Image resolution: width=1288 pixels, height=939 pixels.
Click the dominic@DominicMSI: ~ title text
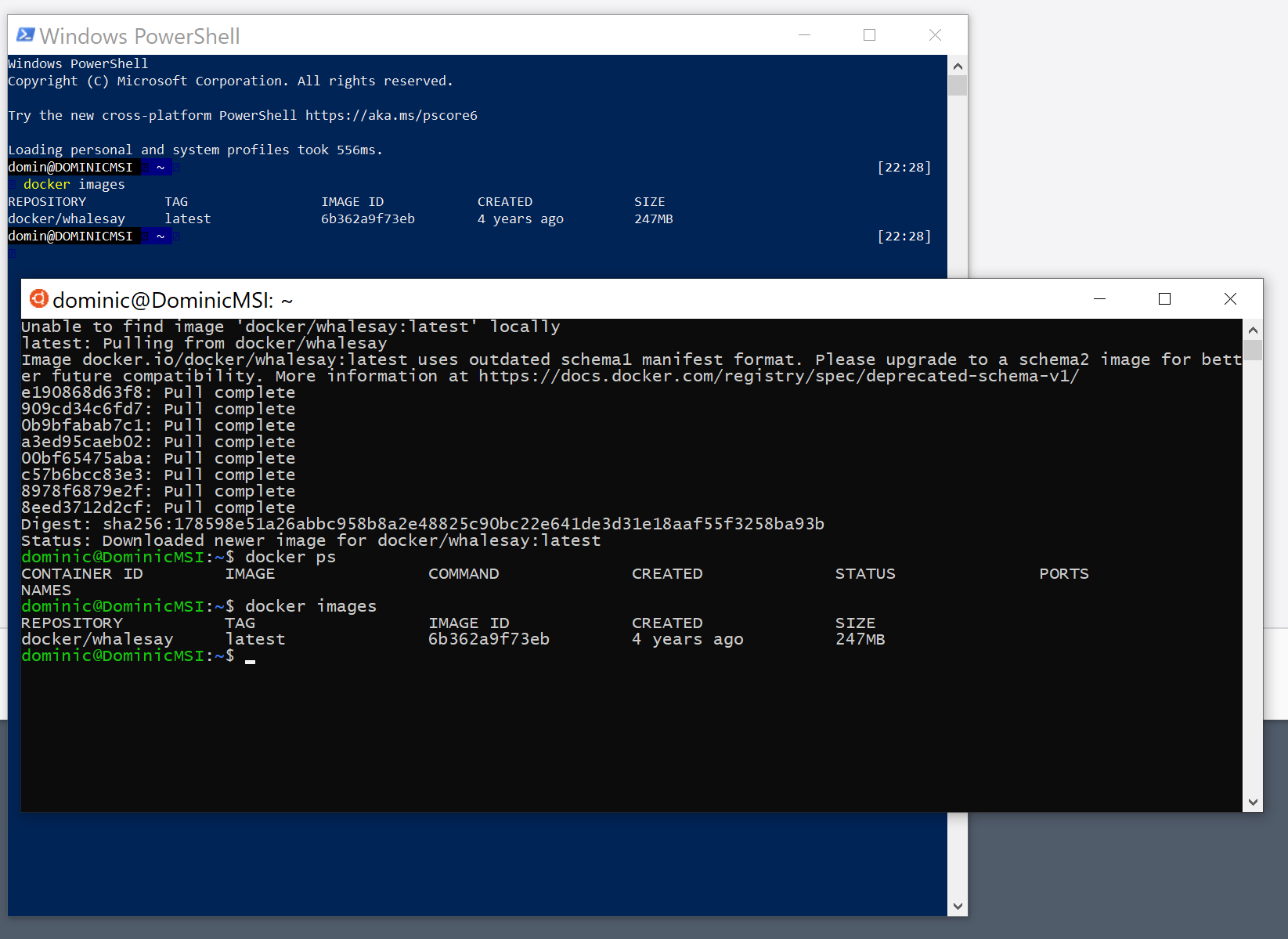tap(172, 301)
